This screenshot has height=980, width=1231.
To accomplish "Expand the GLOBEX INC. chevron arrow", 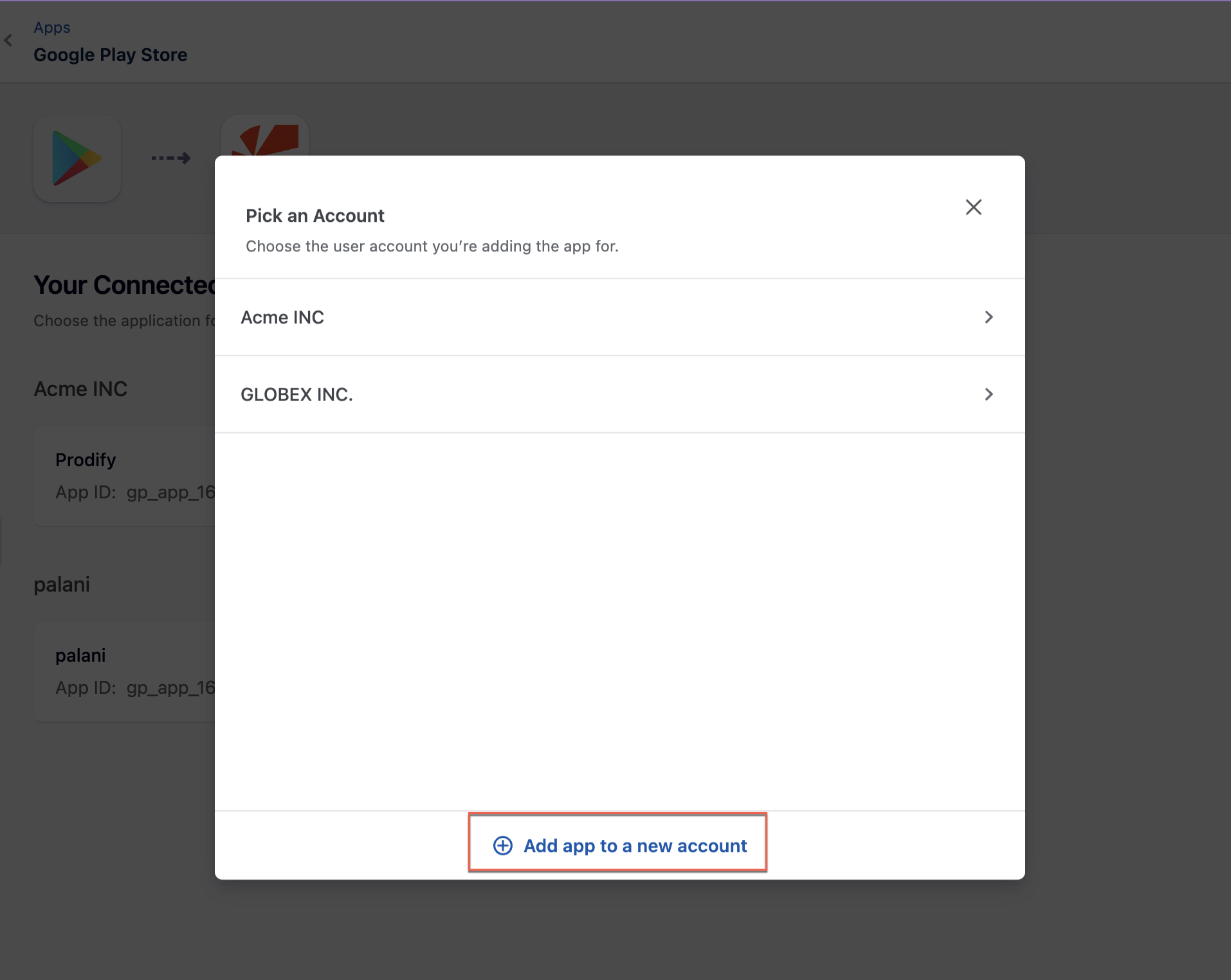I will 989,394.
